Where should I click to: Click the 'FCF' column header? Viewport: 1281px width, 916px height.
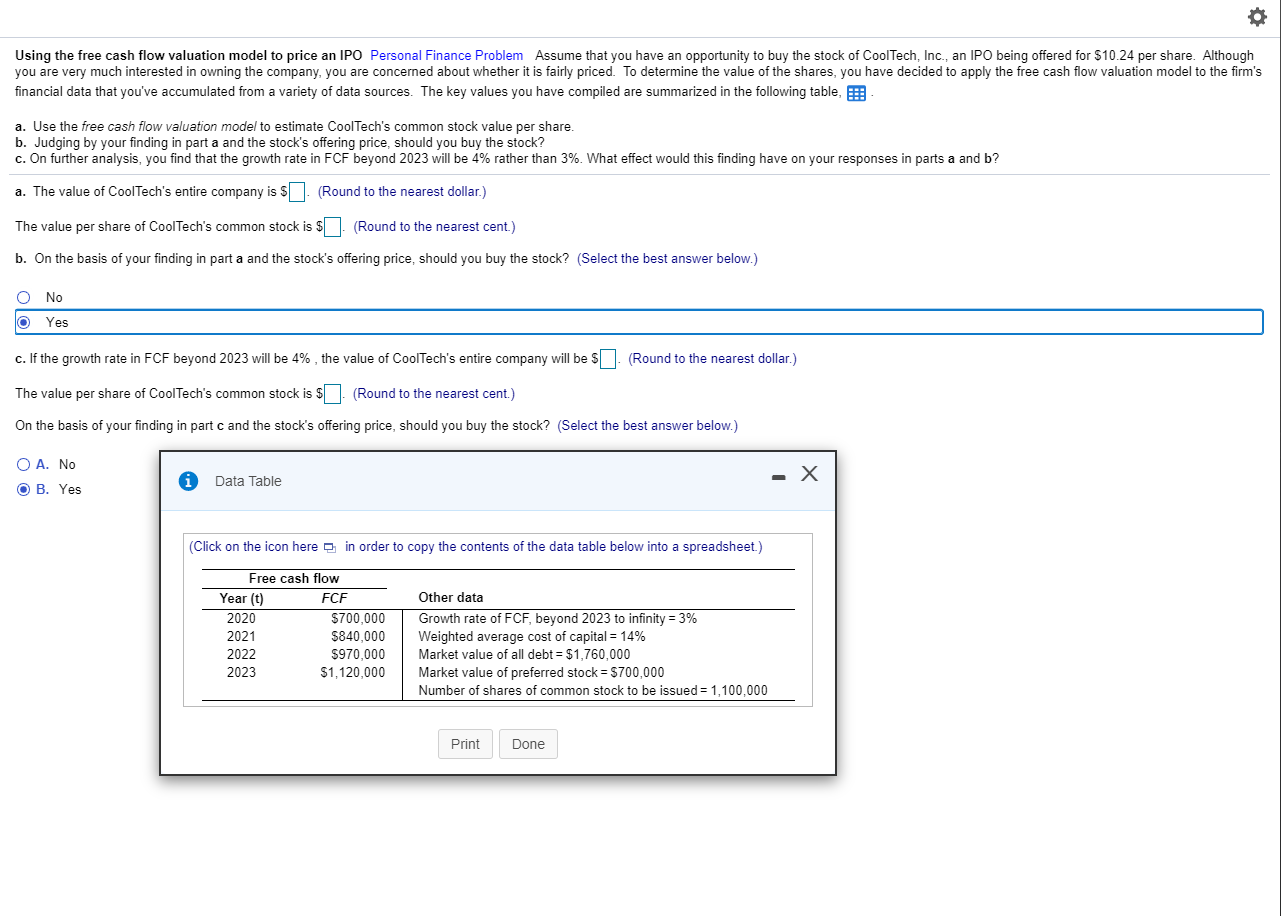[334, 598]
